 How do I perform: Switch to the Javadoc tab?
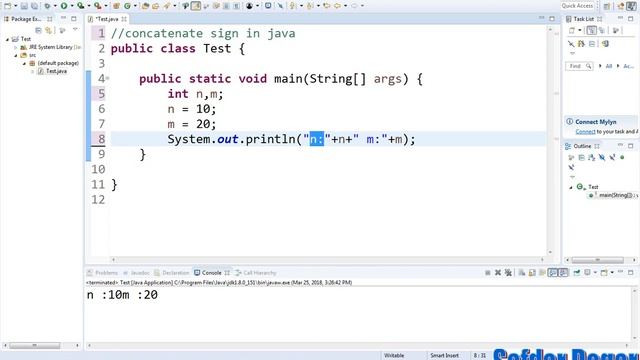point(136,273)
